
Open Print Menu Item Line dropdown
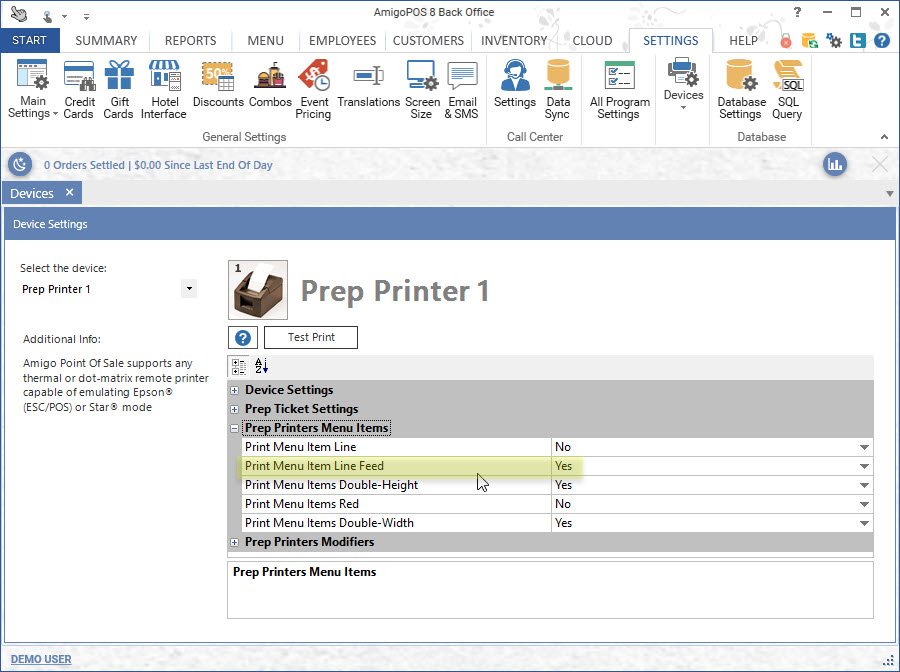tap(863, 447)
